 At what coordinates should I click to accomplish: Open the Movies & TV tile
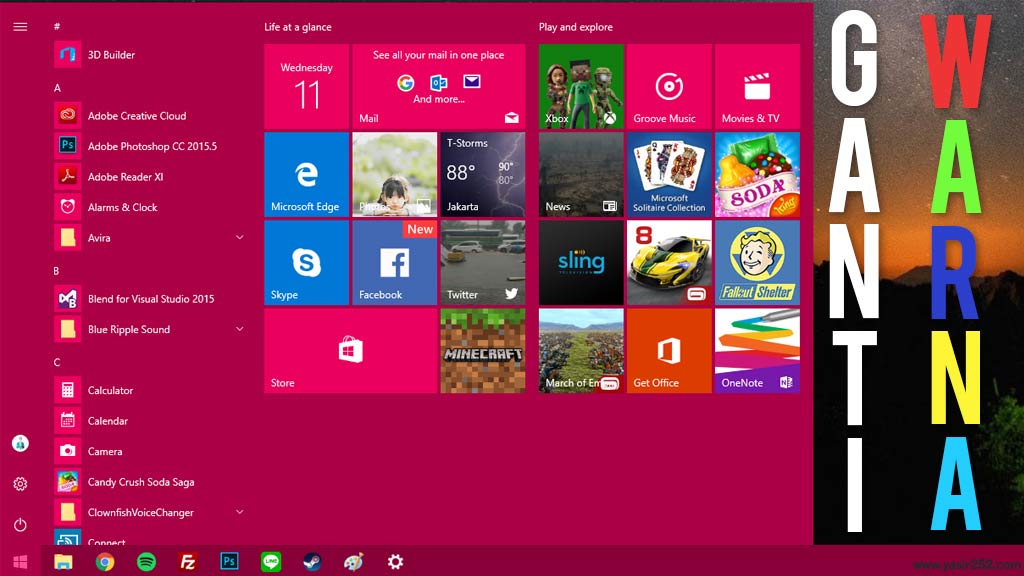tap(758, 86)
